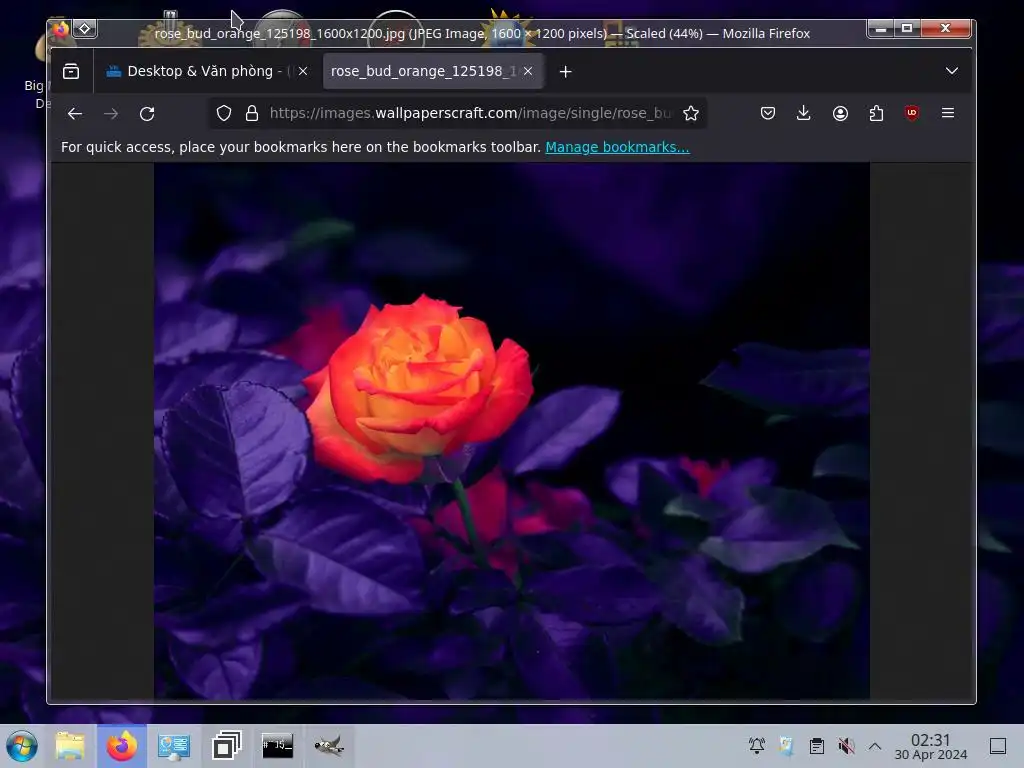Expand hidden system tray icons arrow
This screenshot has height=768, width=1024.
tap(875, 746)
